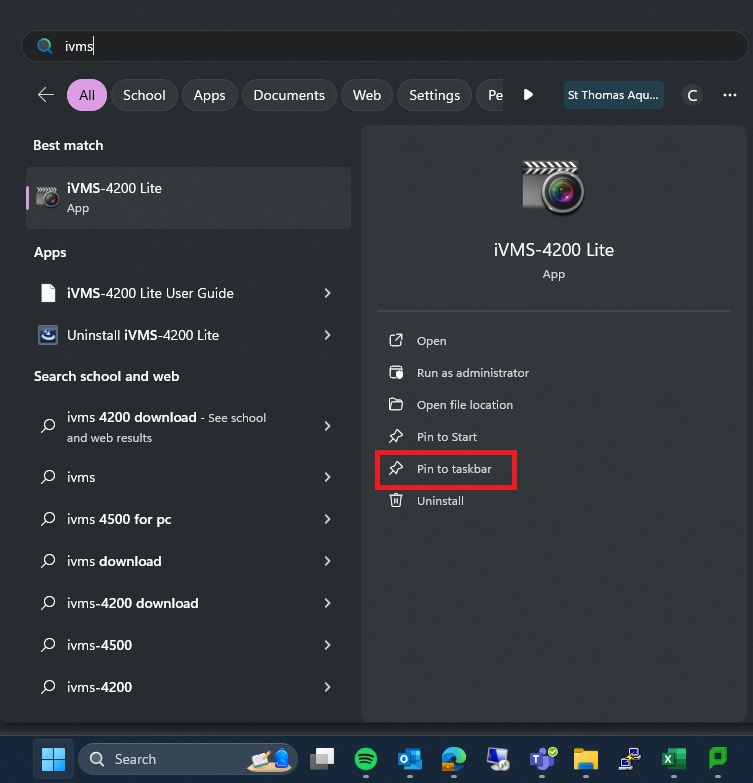The width and height of the screenshot is (753, 783).
Task: Switch to the Apps filter tab
Action: (x=209, y=95)
